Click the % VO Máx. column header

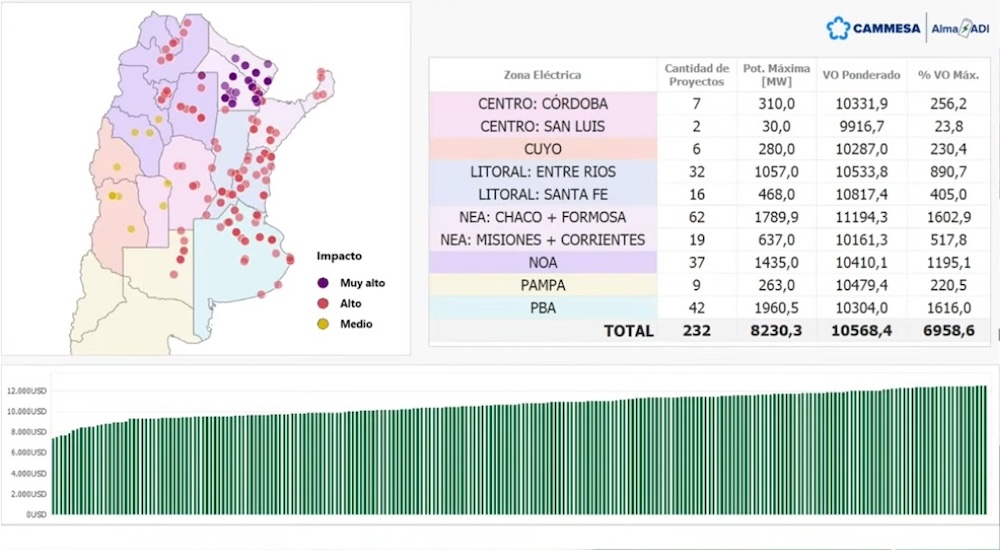point(948,75)
